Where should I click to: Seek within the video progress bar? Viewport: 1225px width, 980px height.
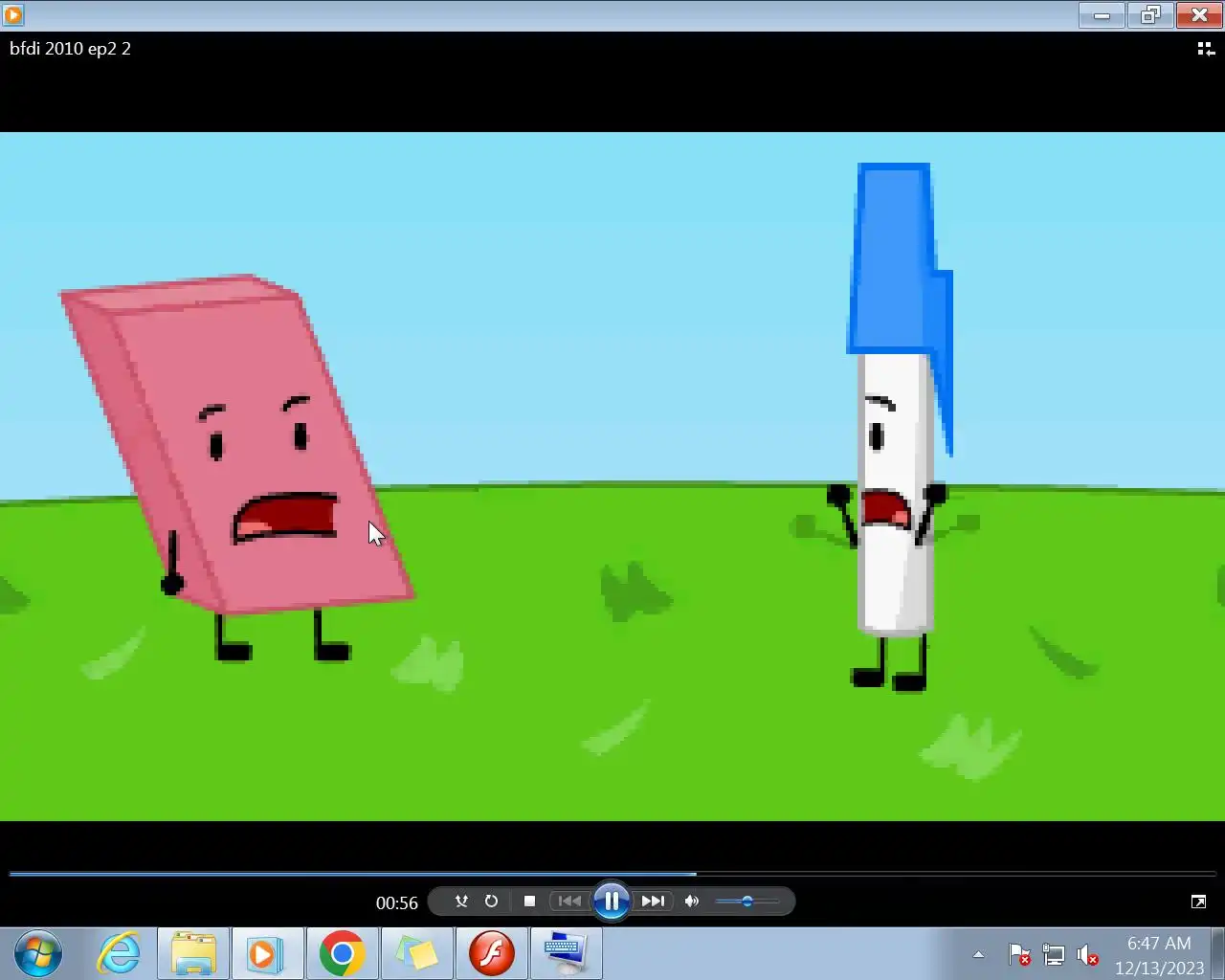pos(612,873)
